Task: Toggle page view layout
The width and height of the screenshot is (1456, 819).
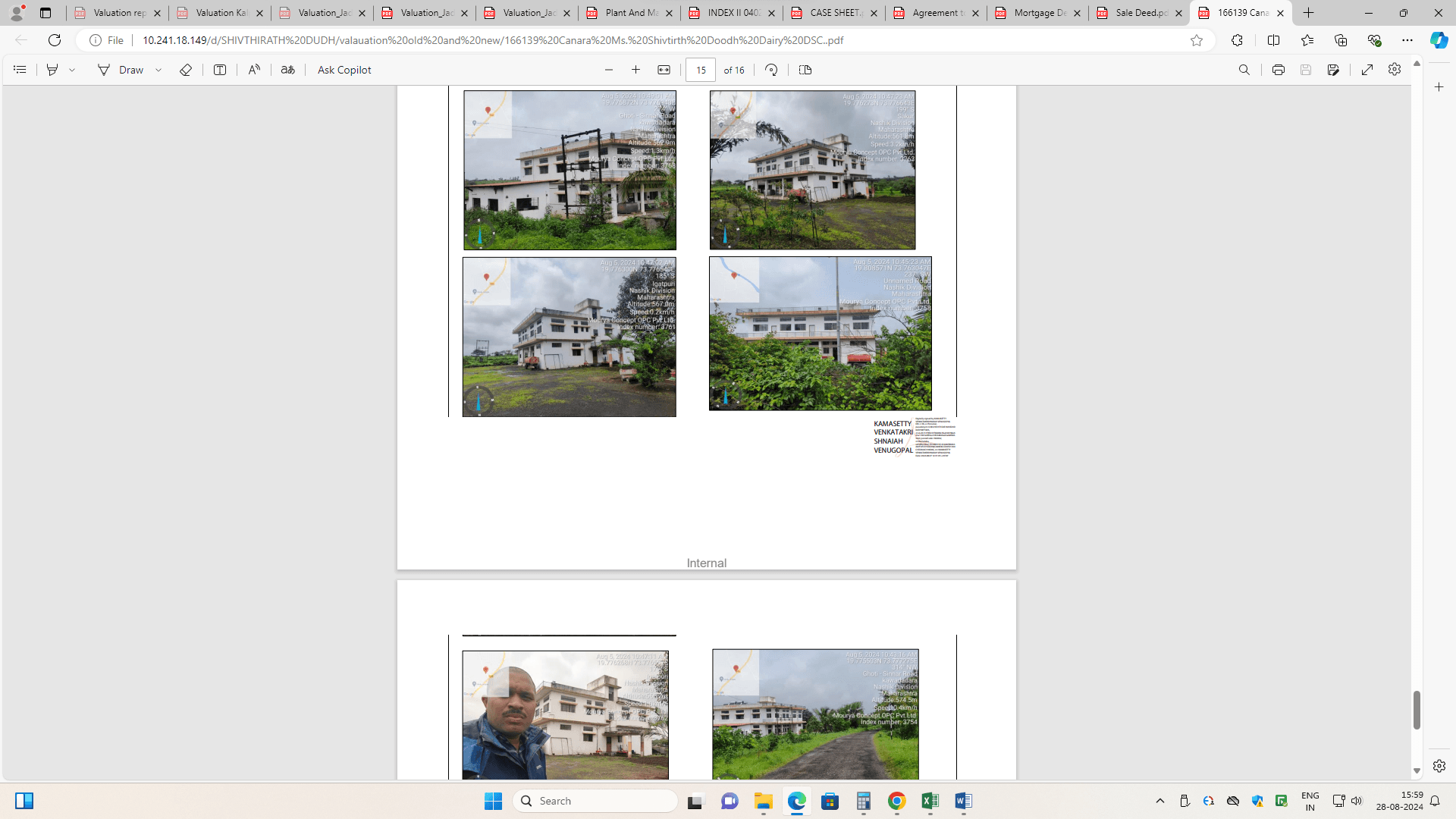Action: pyautogui.click(x=805, y=70)
